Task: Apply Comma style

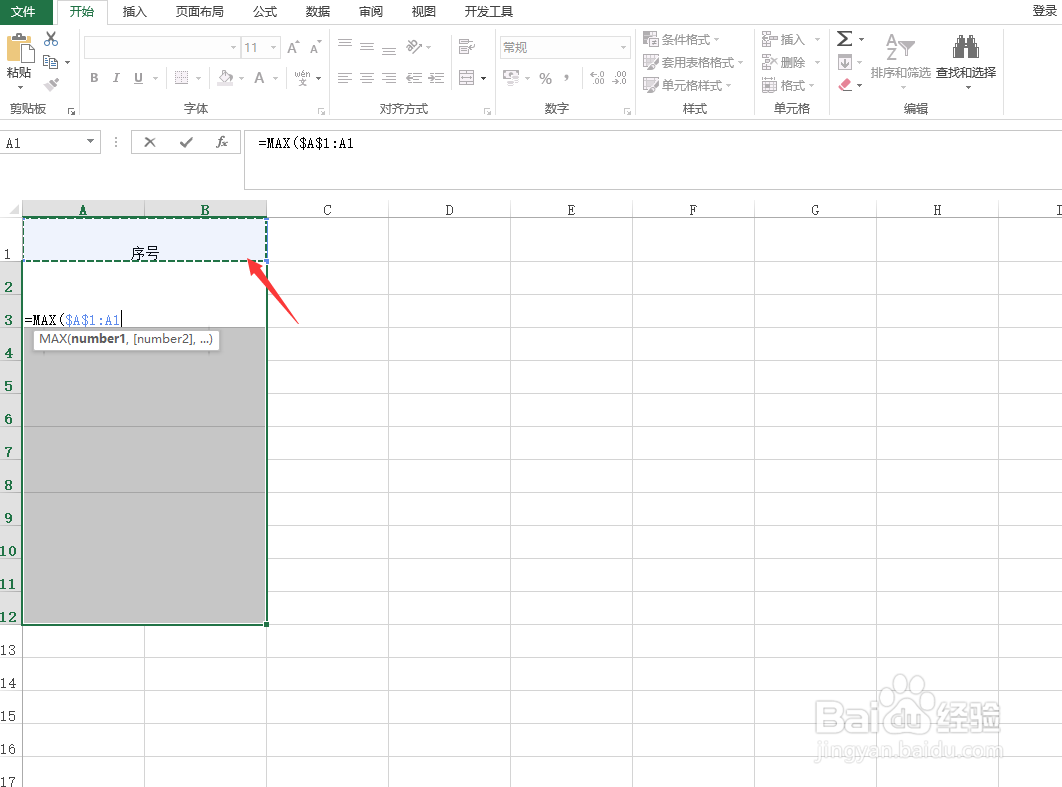Action: tap(566, 78)
